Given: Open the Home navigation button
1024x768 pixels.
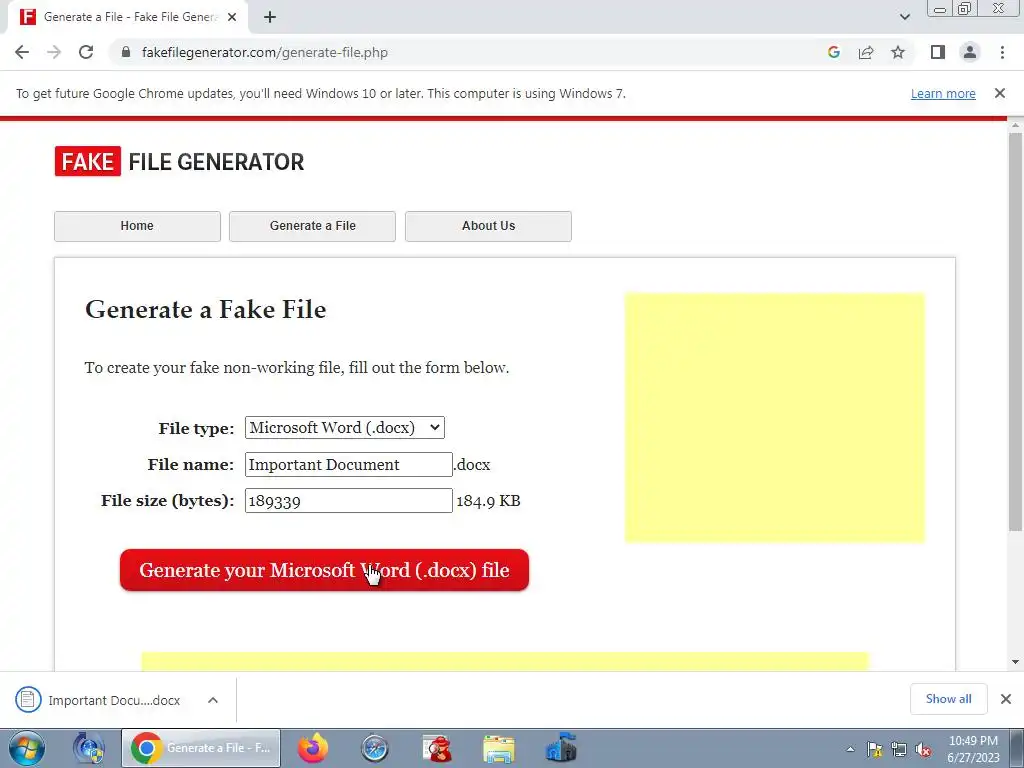Looking at the screenshot, I should click(137, 226).
